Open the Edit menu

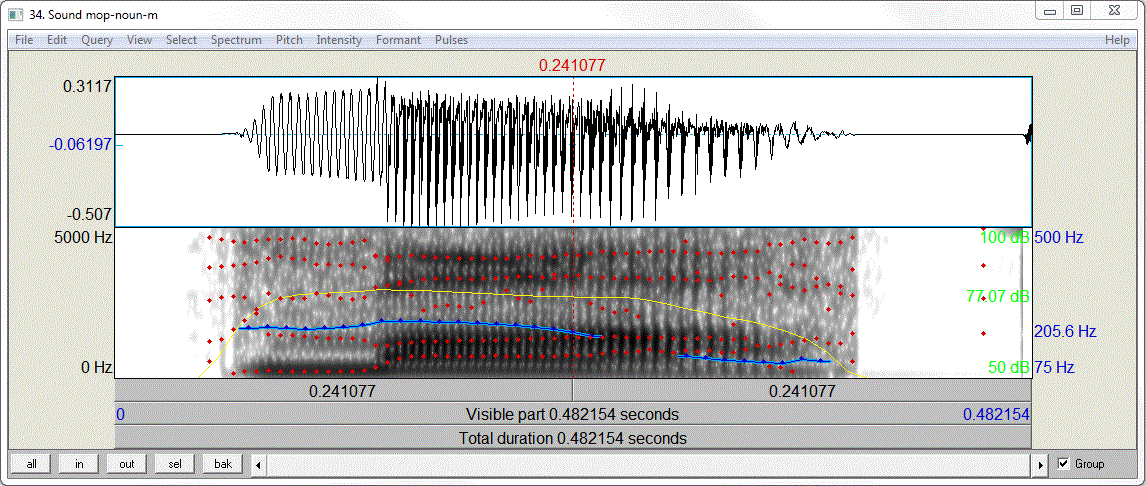click(57, 40)
